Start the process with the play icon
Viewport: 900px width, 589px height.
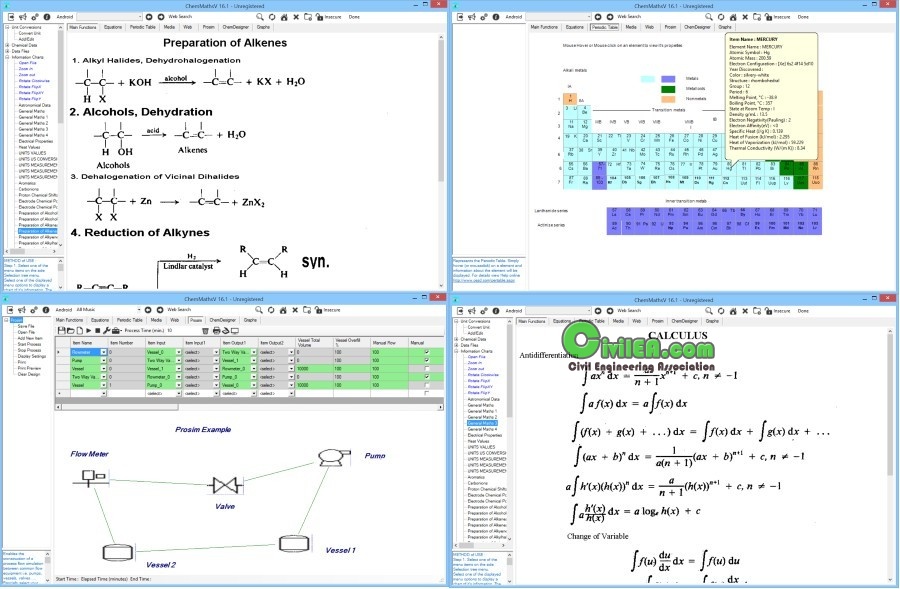88,331
